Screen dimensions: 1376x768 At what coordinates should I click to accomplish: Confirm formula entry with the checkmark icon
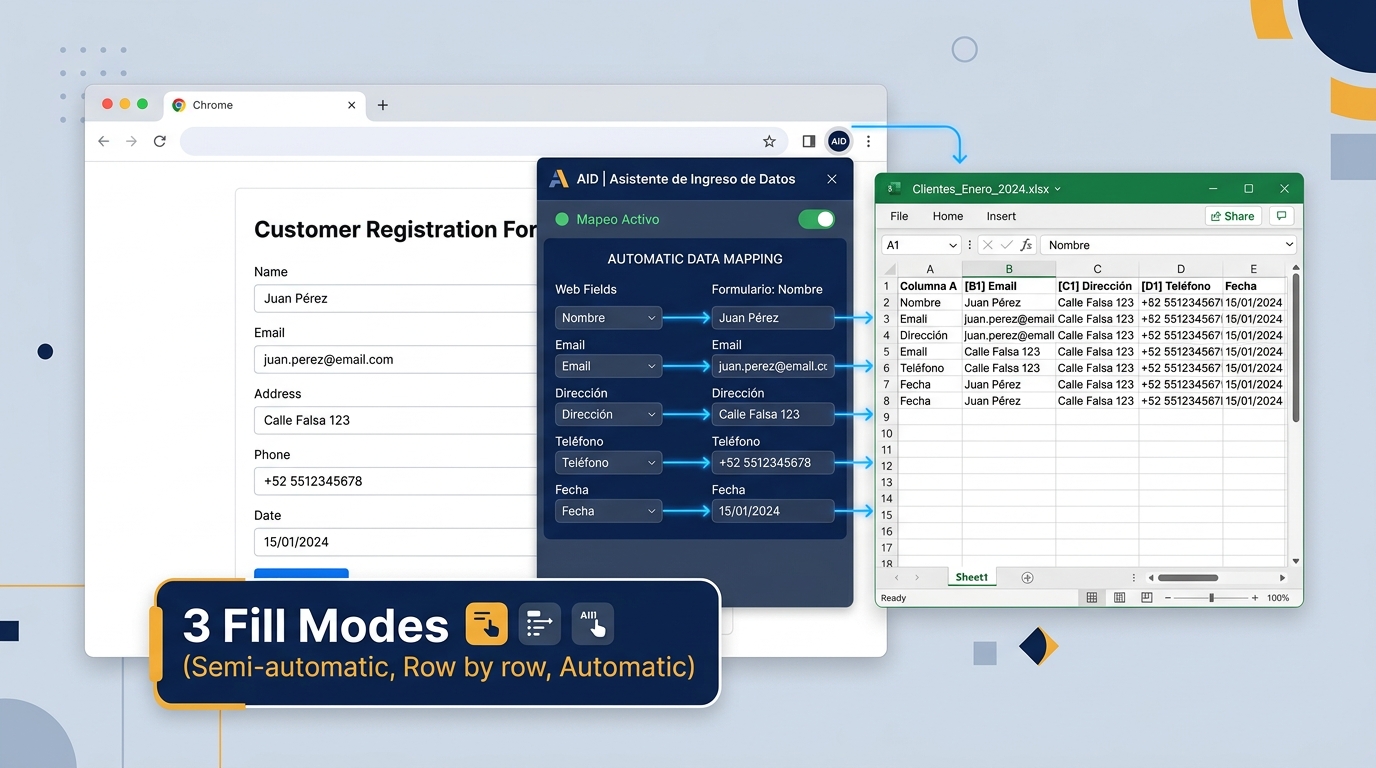coord(1006,245)
